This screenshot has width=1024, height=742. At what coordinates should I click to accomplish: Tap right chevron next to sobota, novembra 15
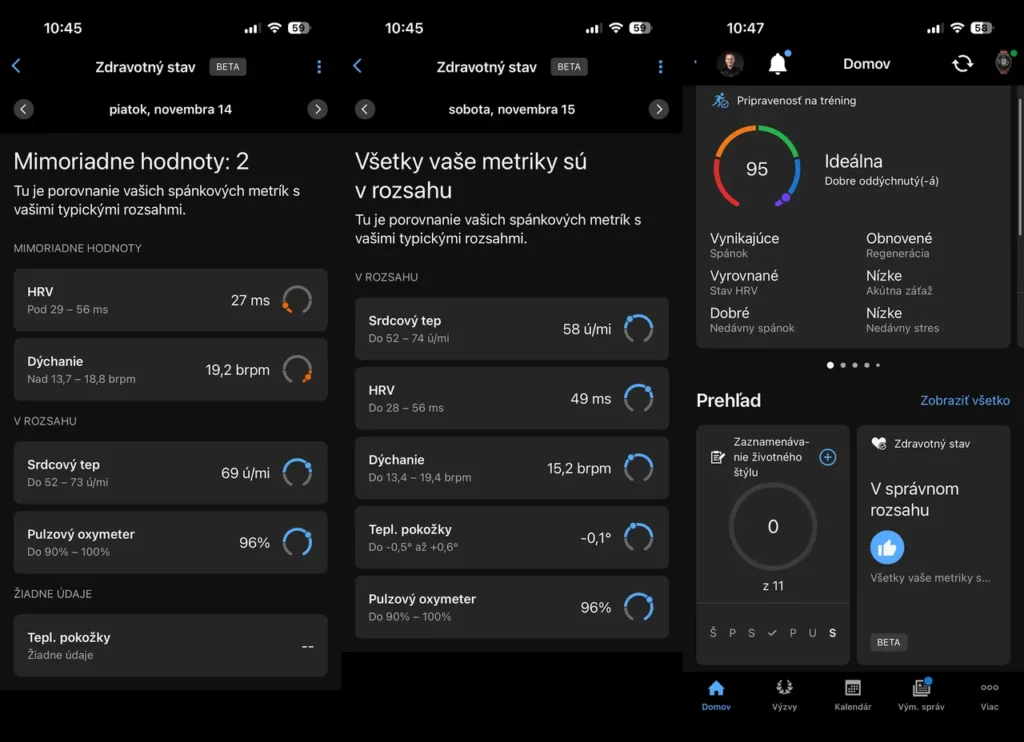(659, 108)
